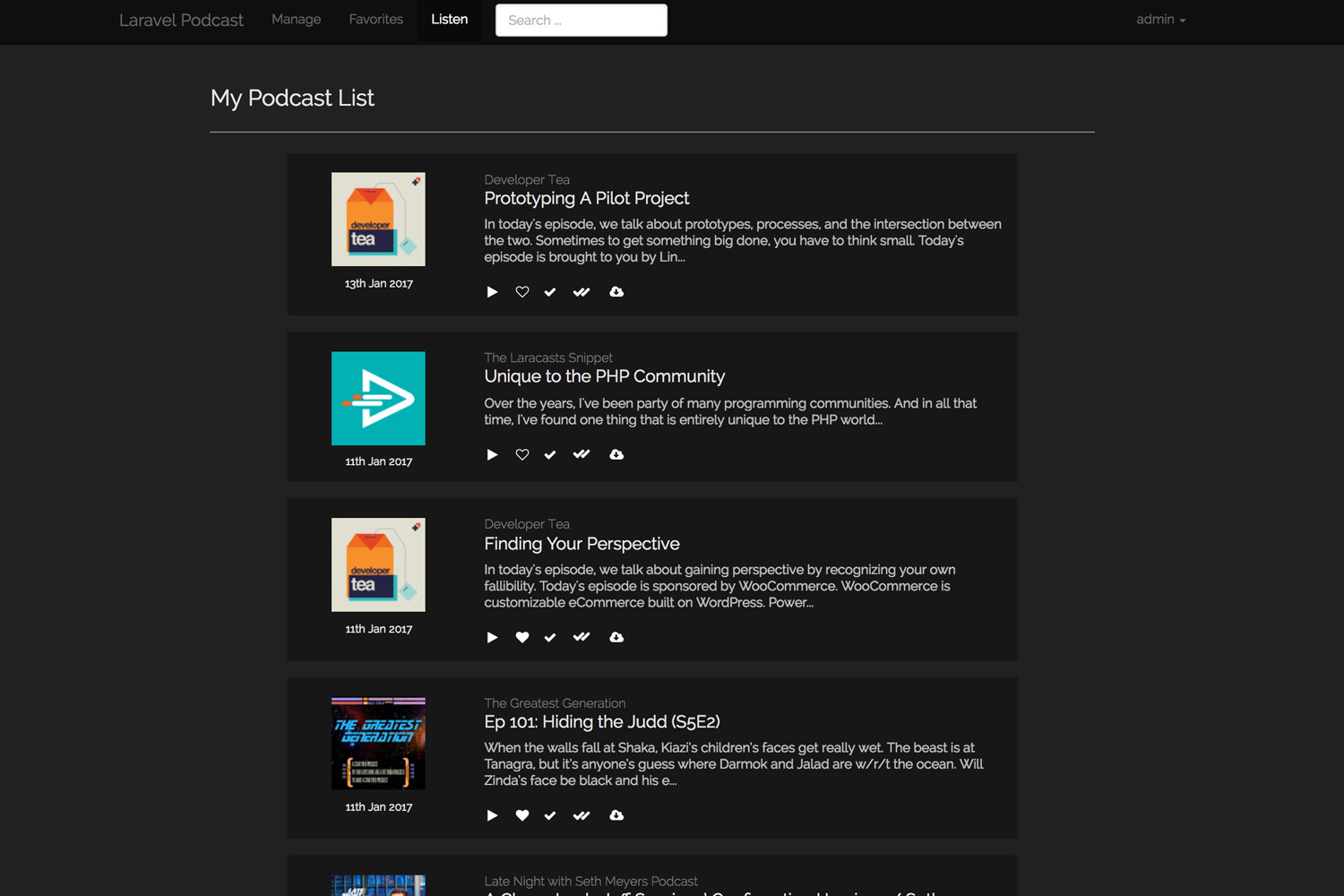Image resolution: width=1344 pixels, height=896 pixels.
Task: Select the Listen nav tab
Action: 449,20
